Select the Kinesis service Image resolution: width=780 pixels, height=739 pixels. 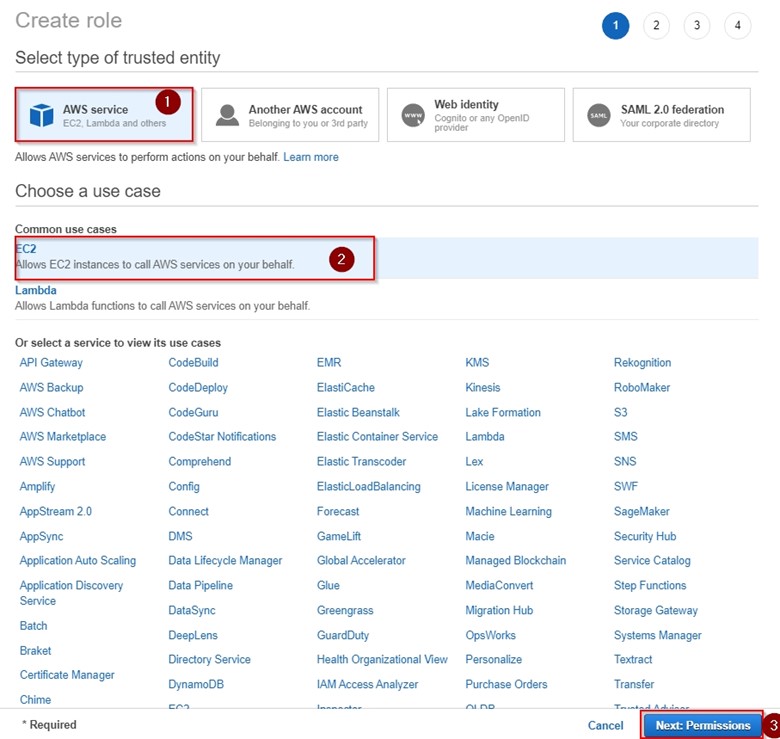[x=483, y=387]
